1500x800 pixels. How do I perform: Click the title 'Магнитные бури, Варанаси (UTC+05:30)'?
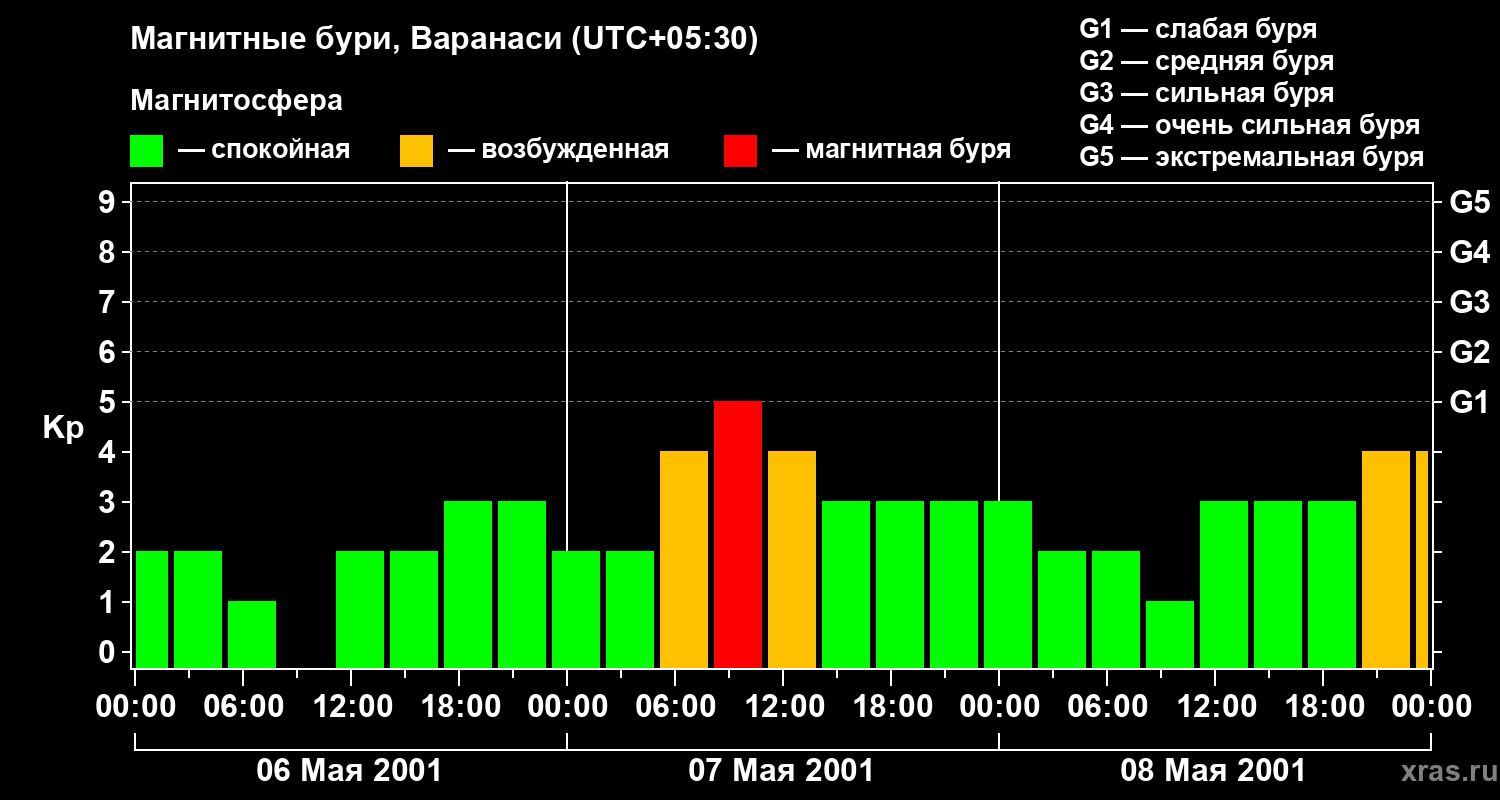tap(444, 40)
